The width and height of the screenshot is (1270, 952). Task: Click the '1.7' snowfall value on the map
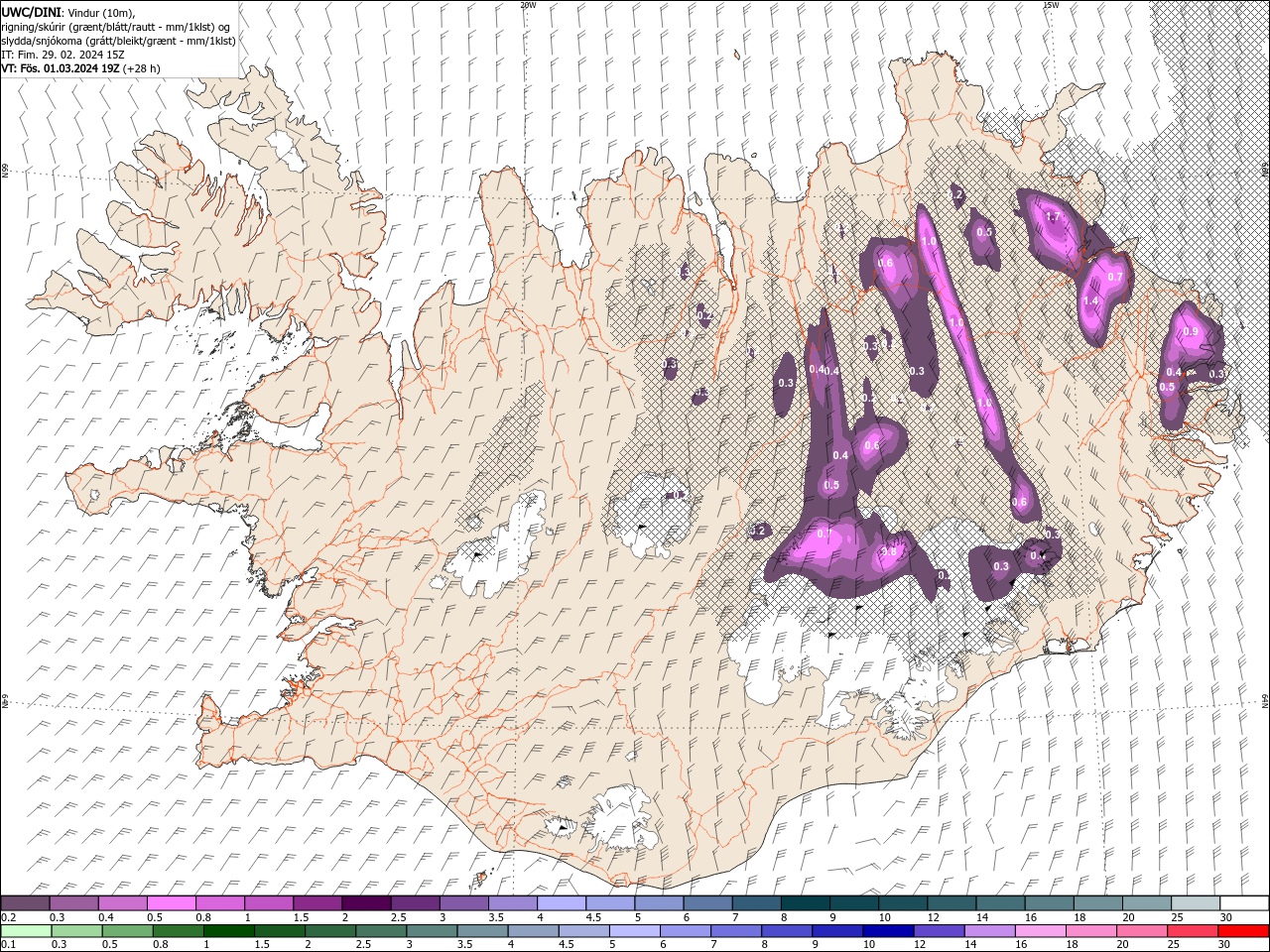click(x=1055, y=216)
